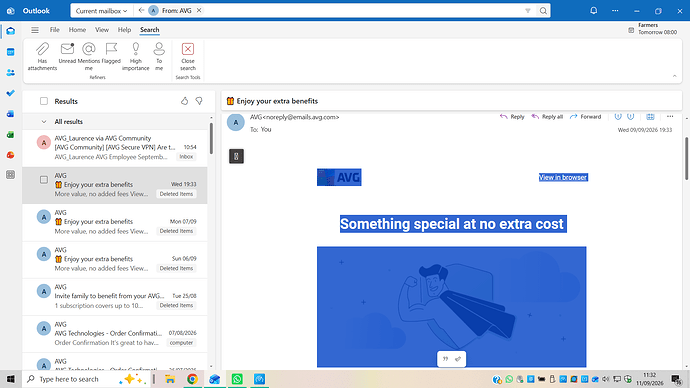Apply High importance refiner
Image resolution: width=690 pixels, height=388 pixels.
coord(136,56)
